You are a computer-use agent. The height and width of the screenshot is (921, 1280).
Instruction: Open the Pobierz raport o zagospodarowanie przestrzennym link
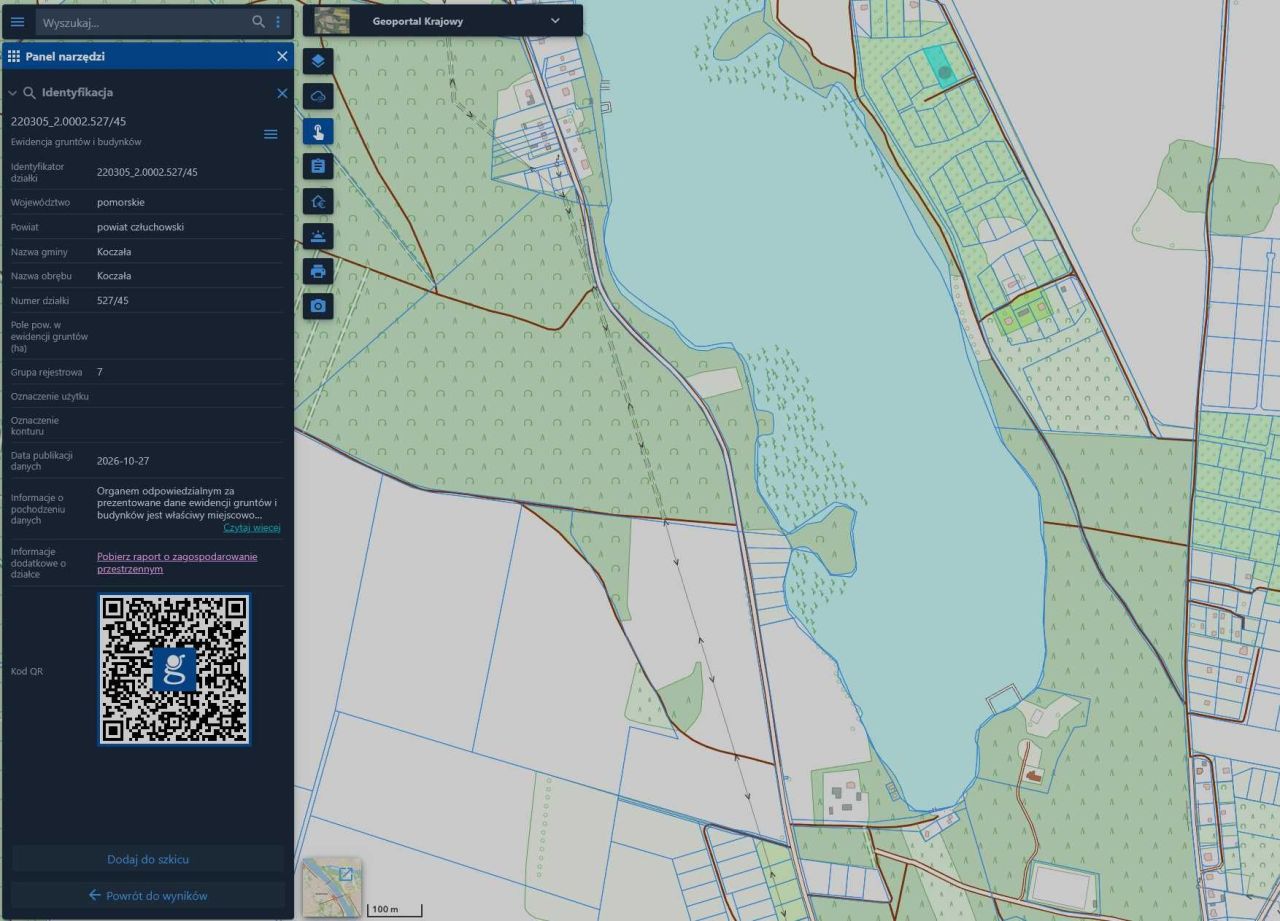(177, 562)
